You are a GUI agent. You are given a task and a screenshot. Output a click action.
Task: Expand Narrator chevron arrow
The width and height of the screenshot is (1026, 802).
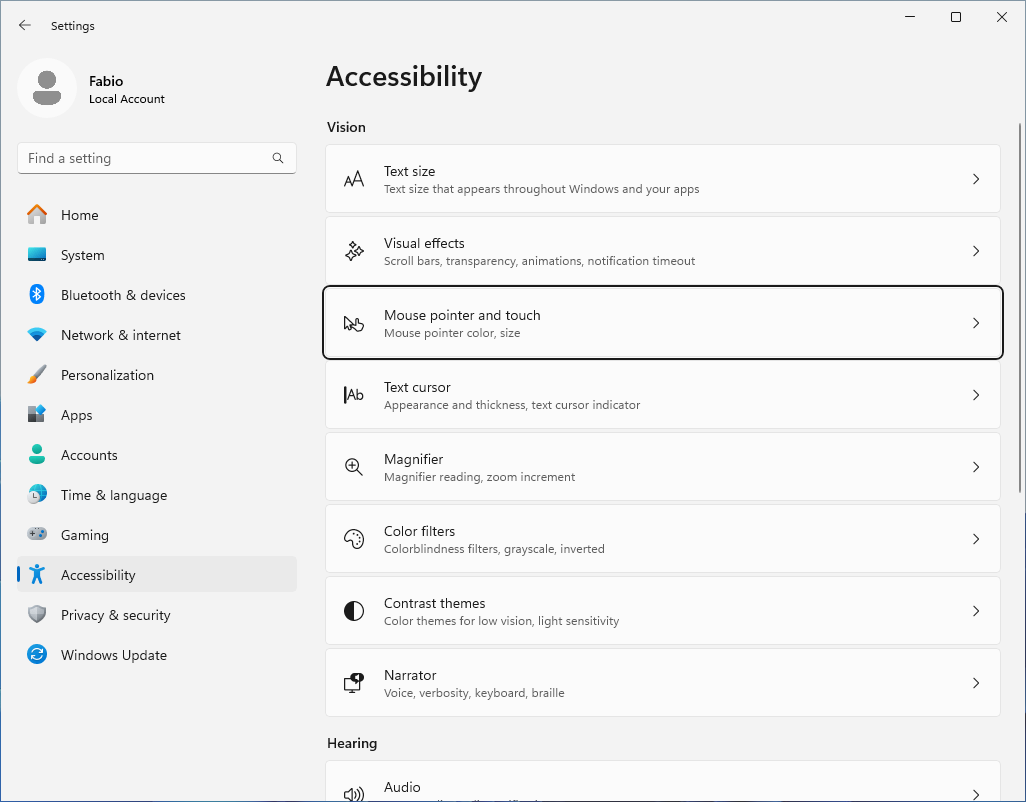click(976, 683)
